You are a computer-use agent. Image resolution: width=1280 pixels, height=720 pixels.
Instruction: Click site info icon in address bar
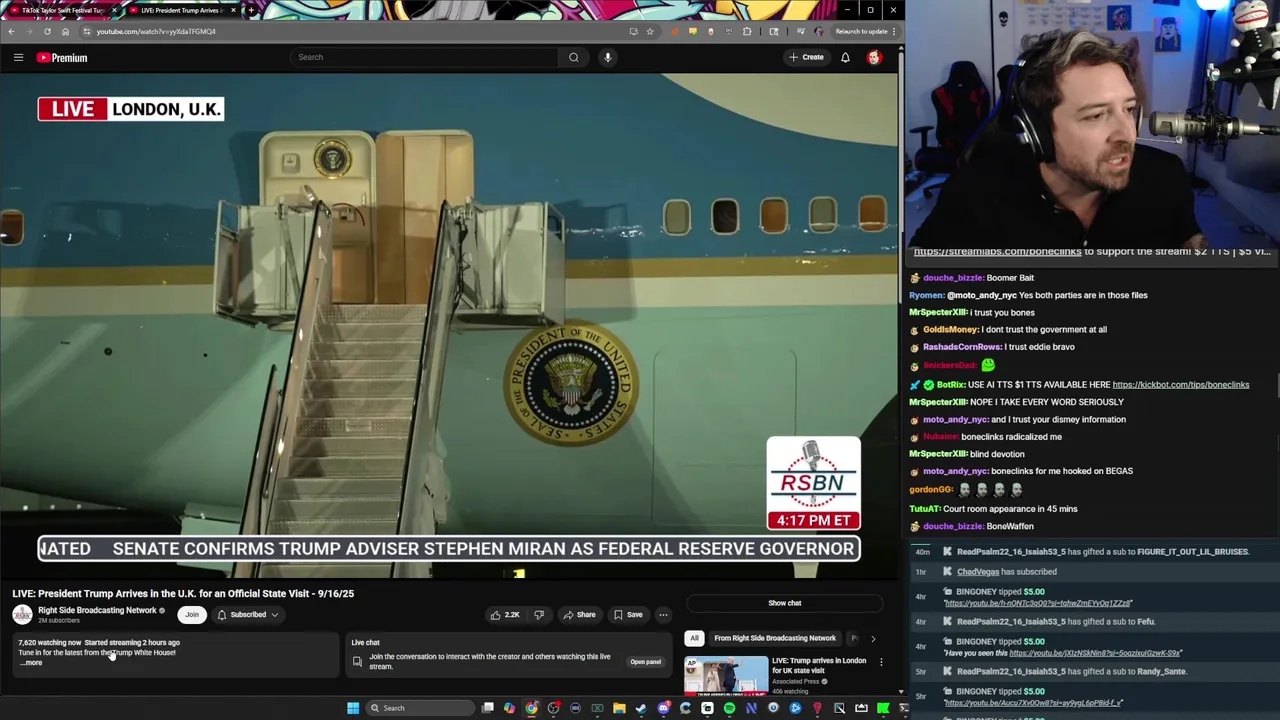pos(86,31)
